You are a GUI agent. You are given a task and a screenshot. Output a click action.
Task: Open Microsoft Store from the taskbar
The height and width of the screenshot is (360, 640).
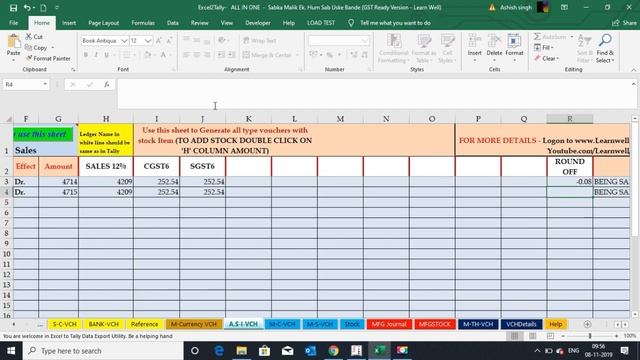coord(264,351)
